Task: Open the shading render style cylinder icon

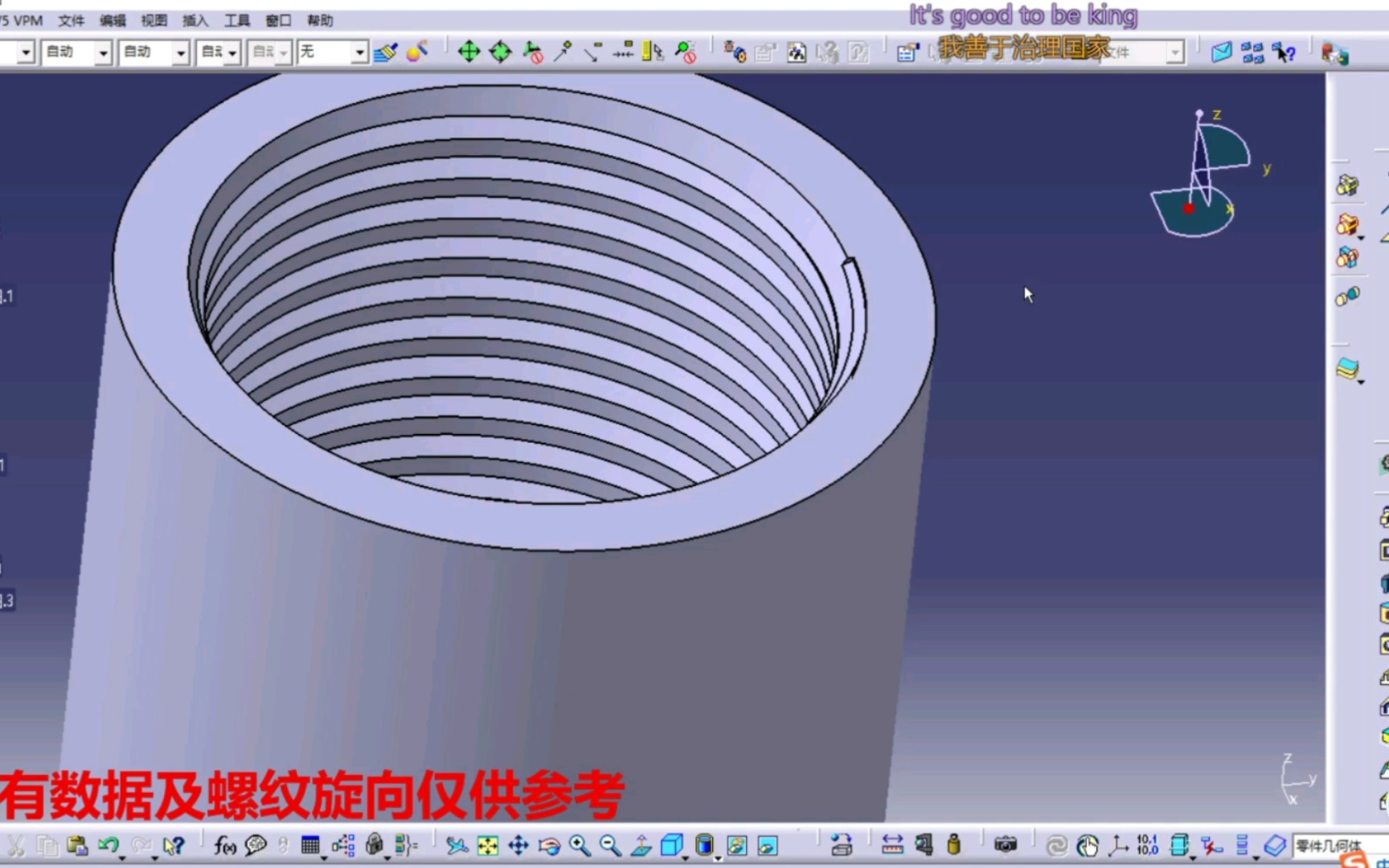Action: click(x=704, y=845)
